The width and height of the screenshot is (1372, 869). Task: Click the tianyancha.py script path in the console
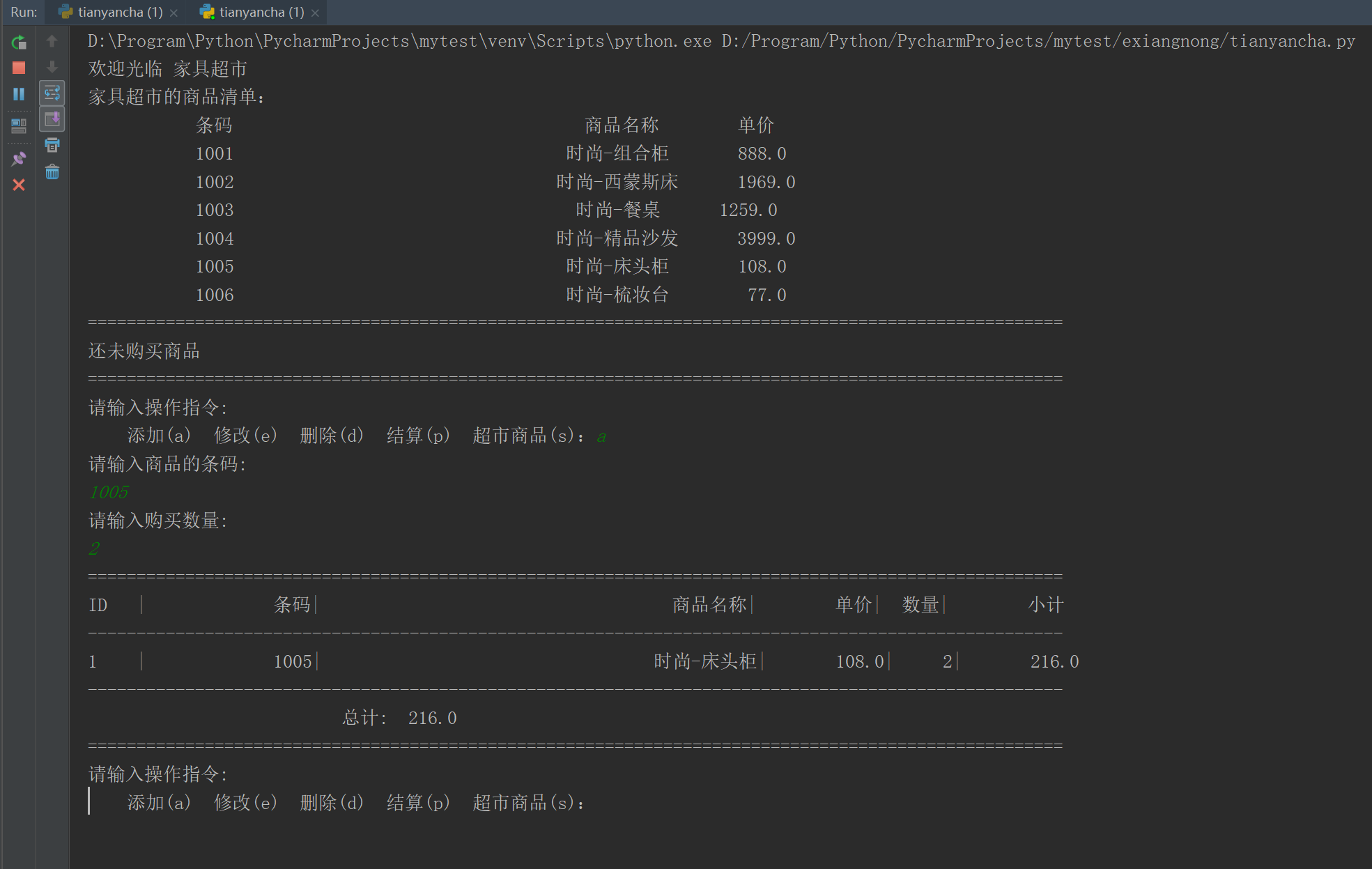point(1038,41)
